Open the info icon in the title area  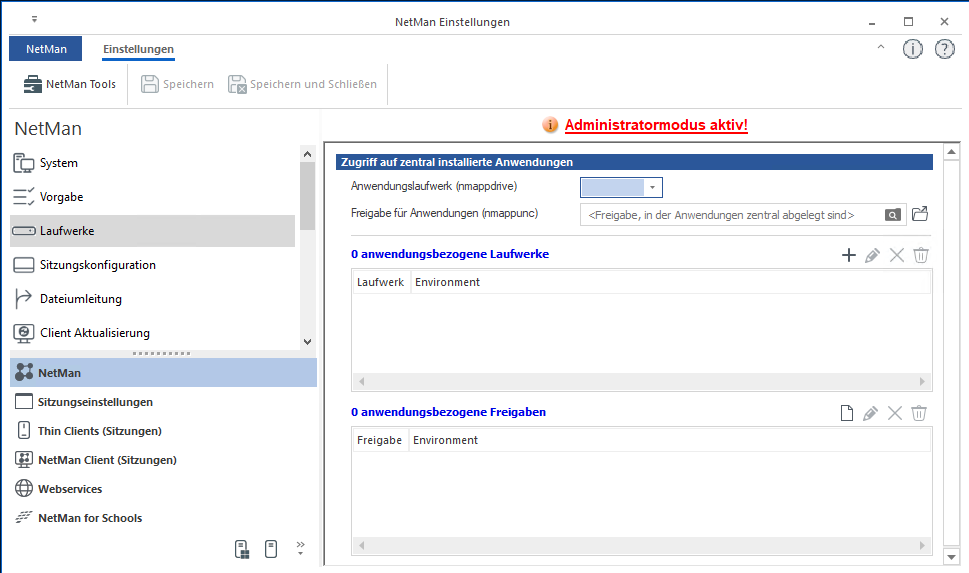[913, 49]
